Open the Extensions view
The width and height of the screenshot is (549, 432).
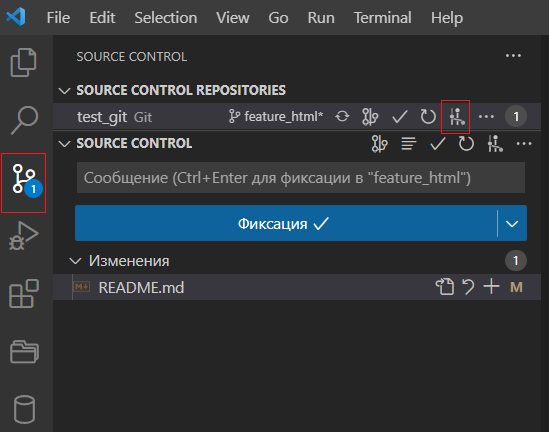(x=23, y=293)
